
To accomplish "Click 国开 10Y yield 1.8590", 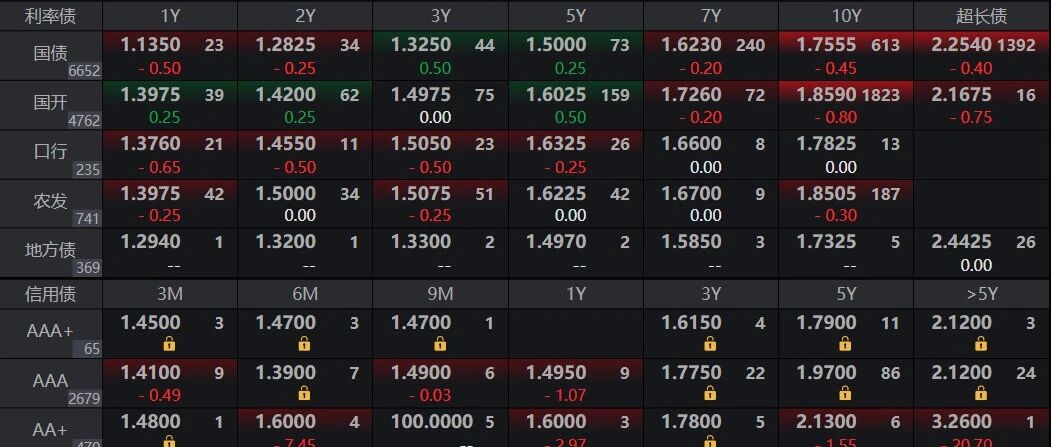I will tap(826, 94).
